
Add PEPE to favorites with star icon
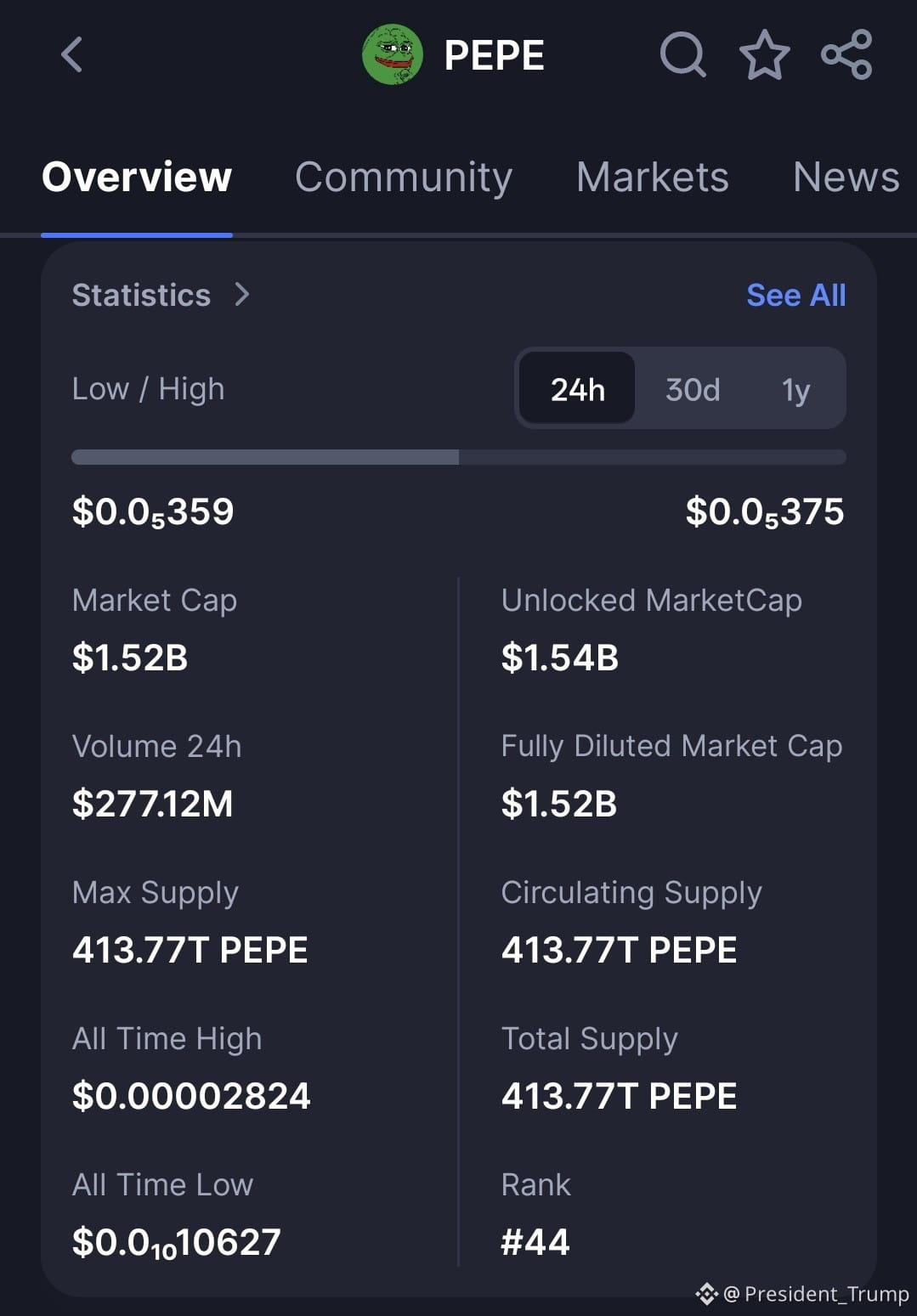(764, 55)
